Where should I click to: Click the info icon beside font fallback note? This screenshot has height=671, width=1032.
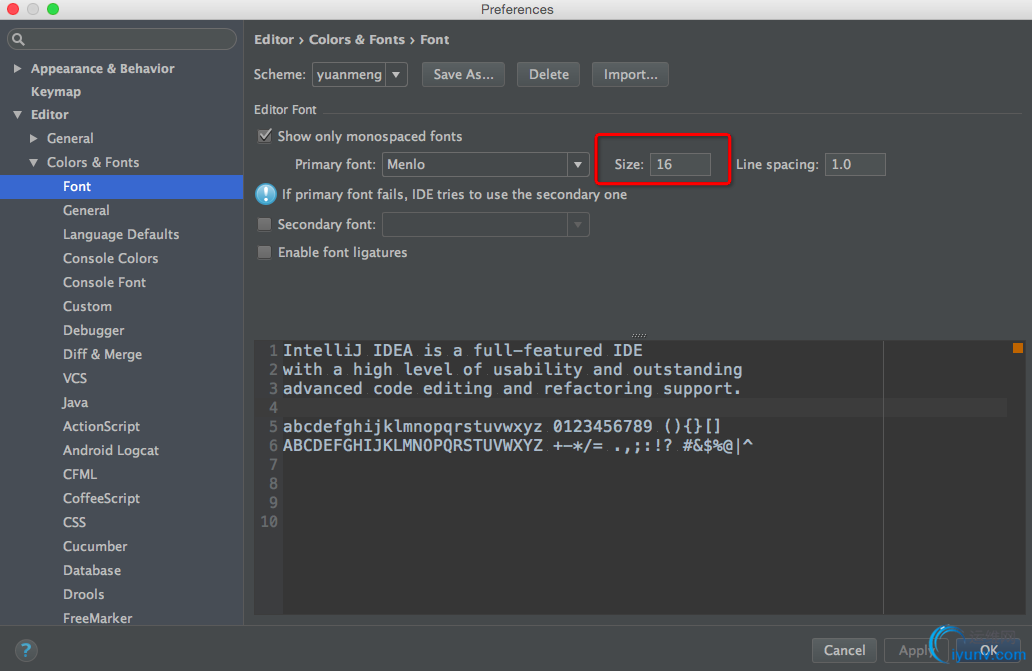(265, 194)
